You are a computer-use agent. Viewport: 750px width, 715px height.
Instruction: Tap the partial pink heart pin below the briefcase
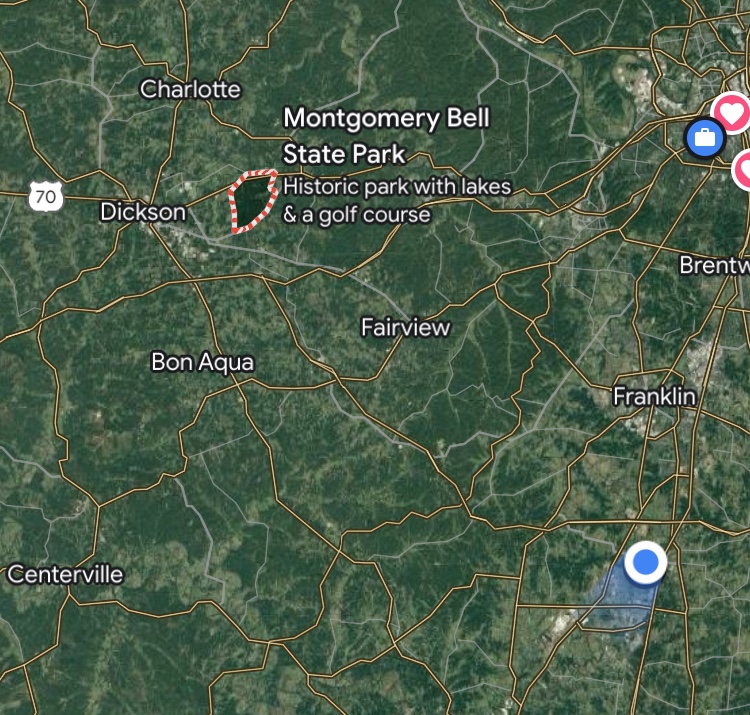click(742, 169)
